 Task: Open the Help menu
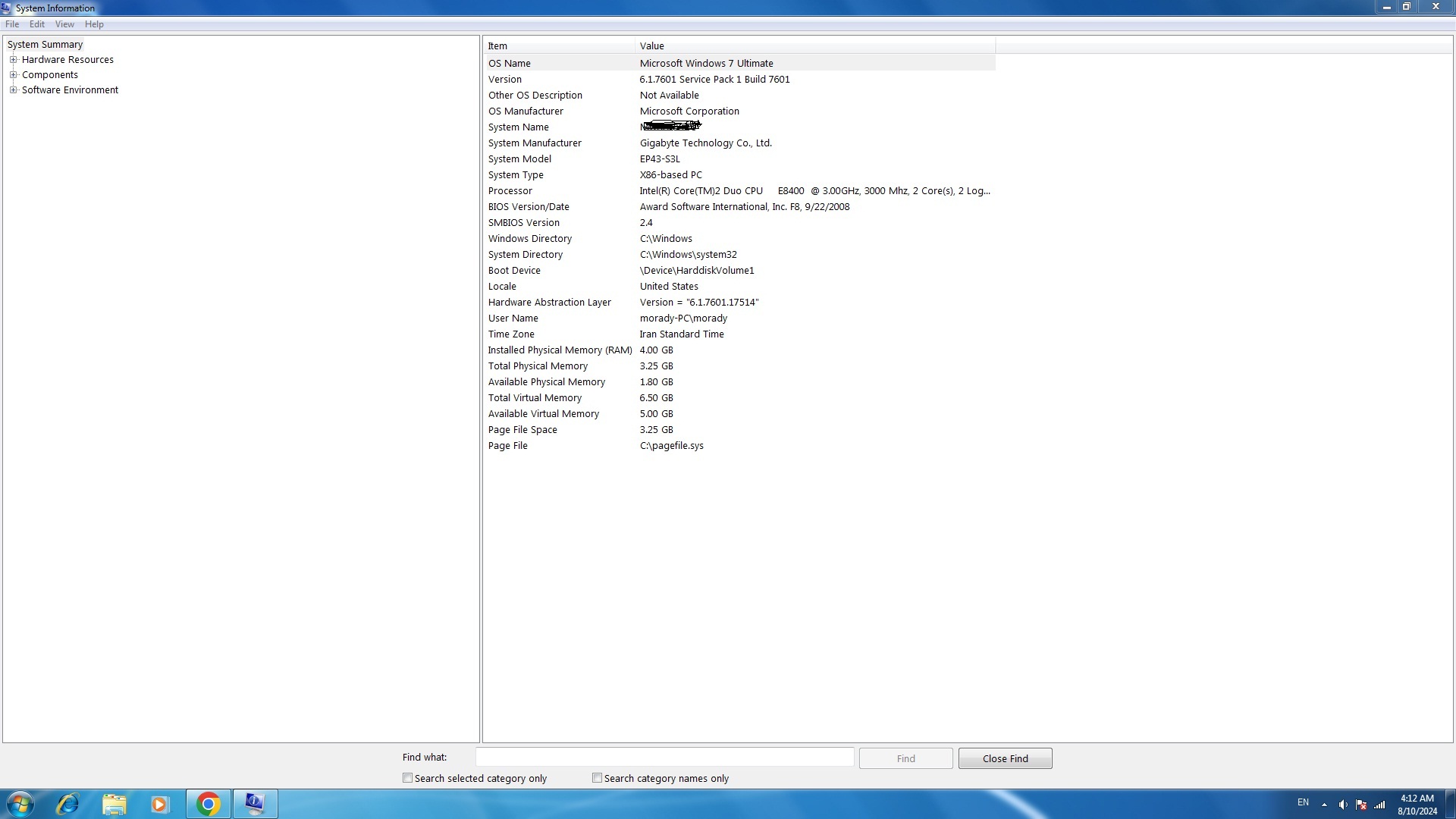[x=94, y=24]
